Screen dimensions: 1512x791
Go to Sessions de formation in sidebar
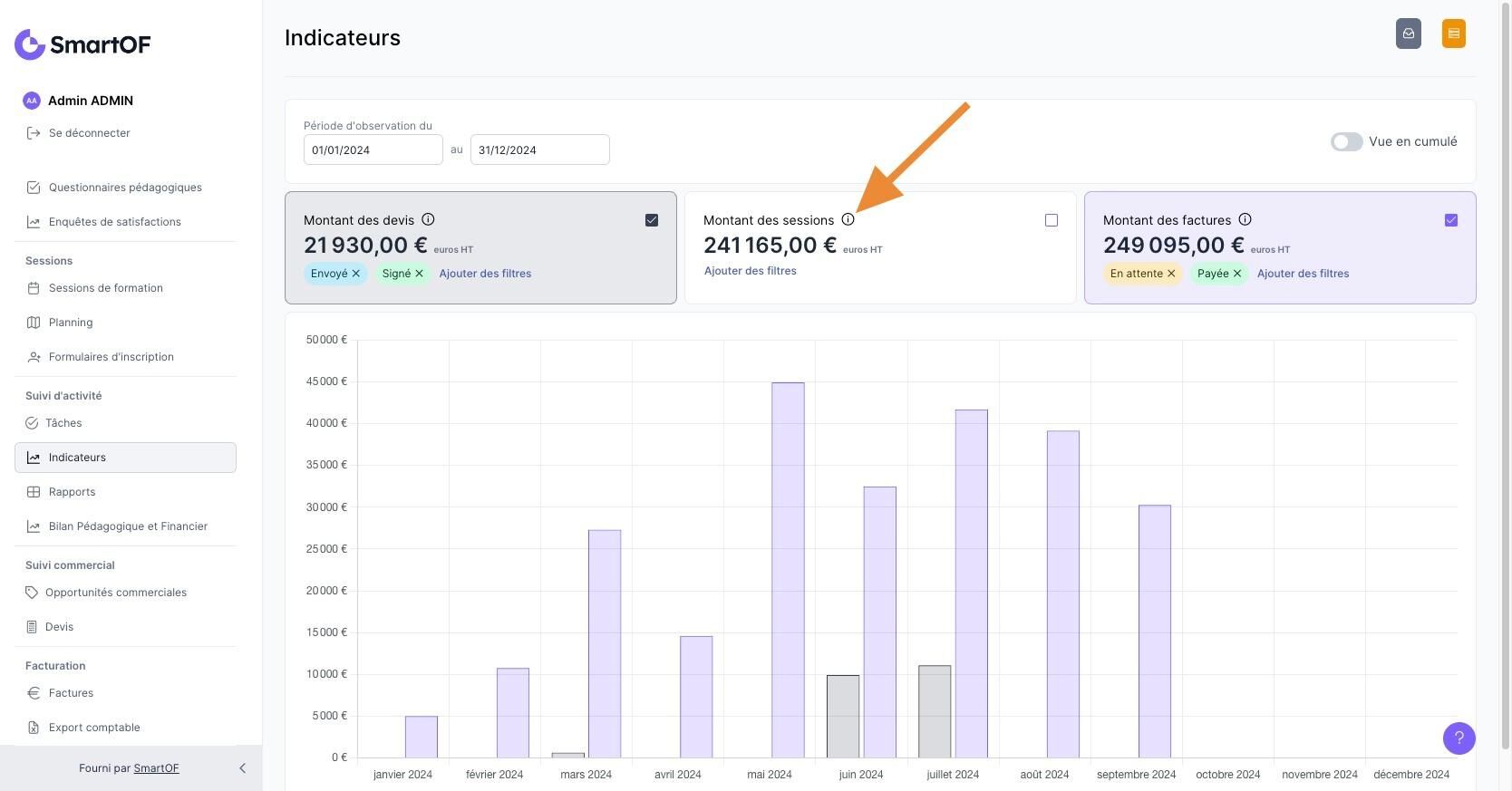click(x=105, y=288)
